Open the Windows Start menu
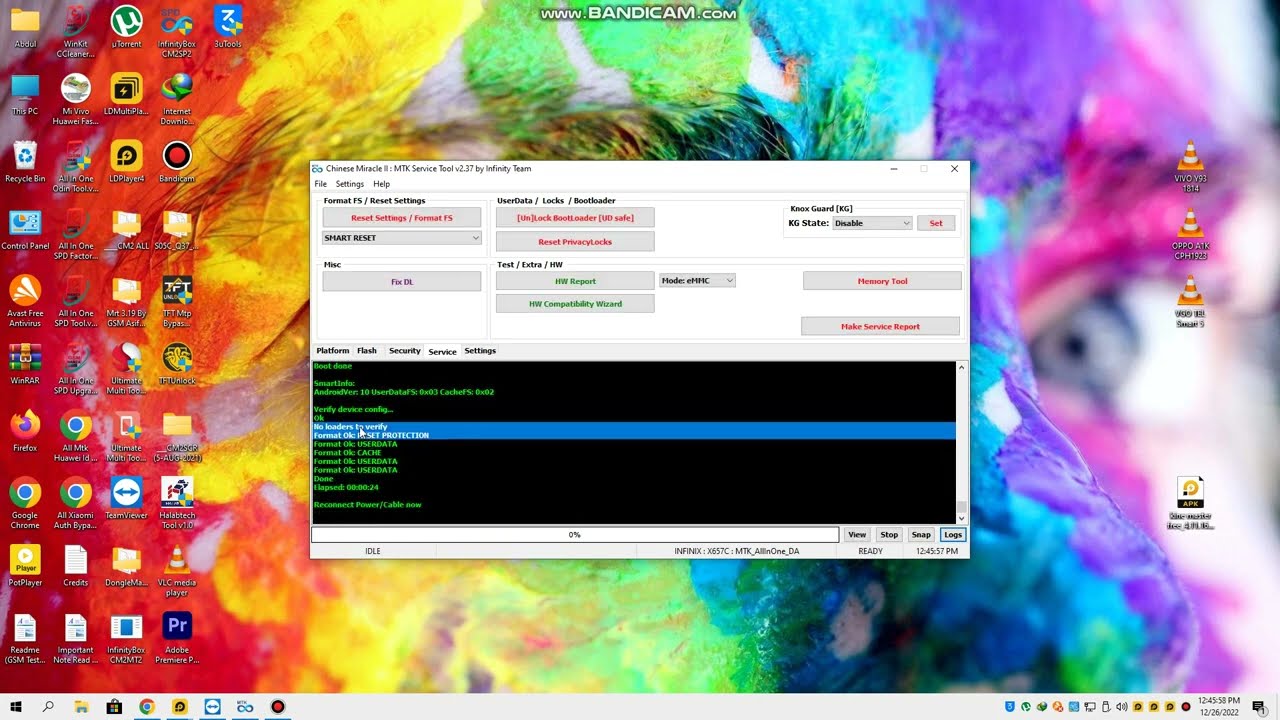 click(x=16, y=707)
